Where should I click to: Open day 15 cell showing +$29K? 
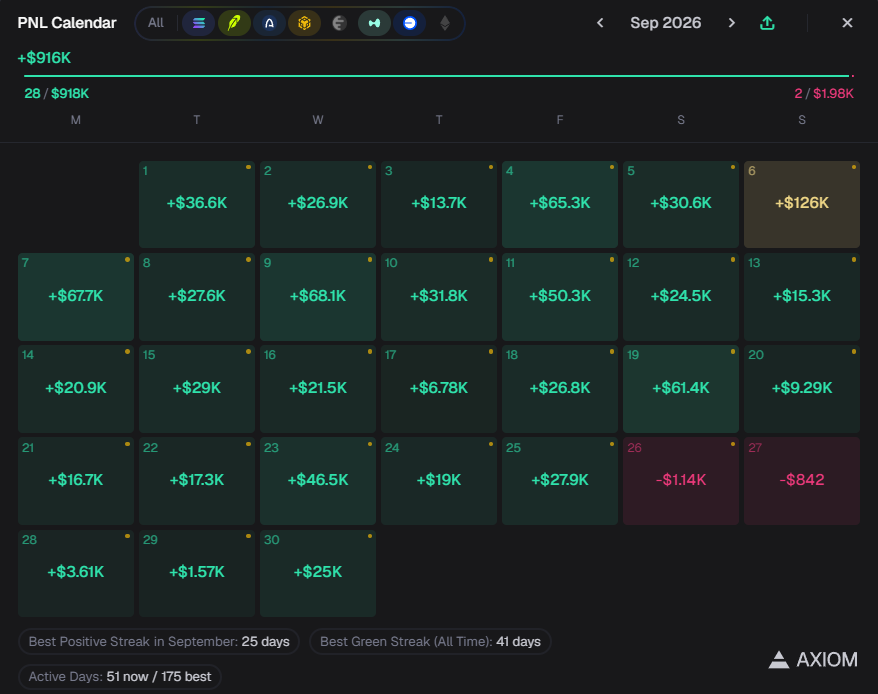point(197,389)
